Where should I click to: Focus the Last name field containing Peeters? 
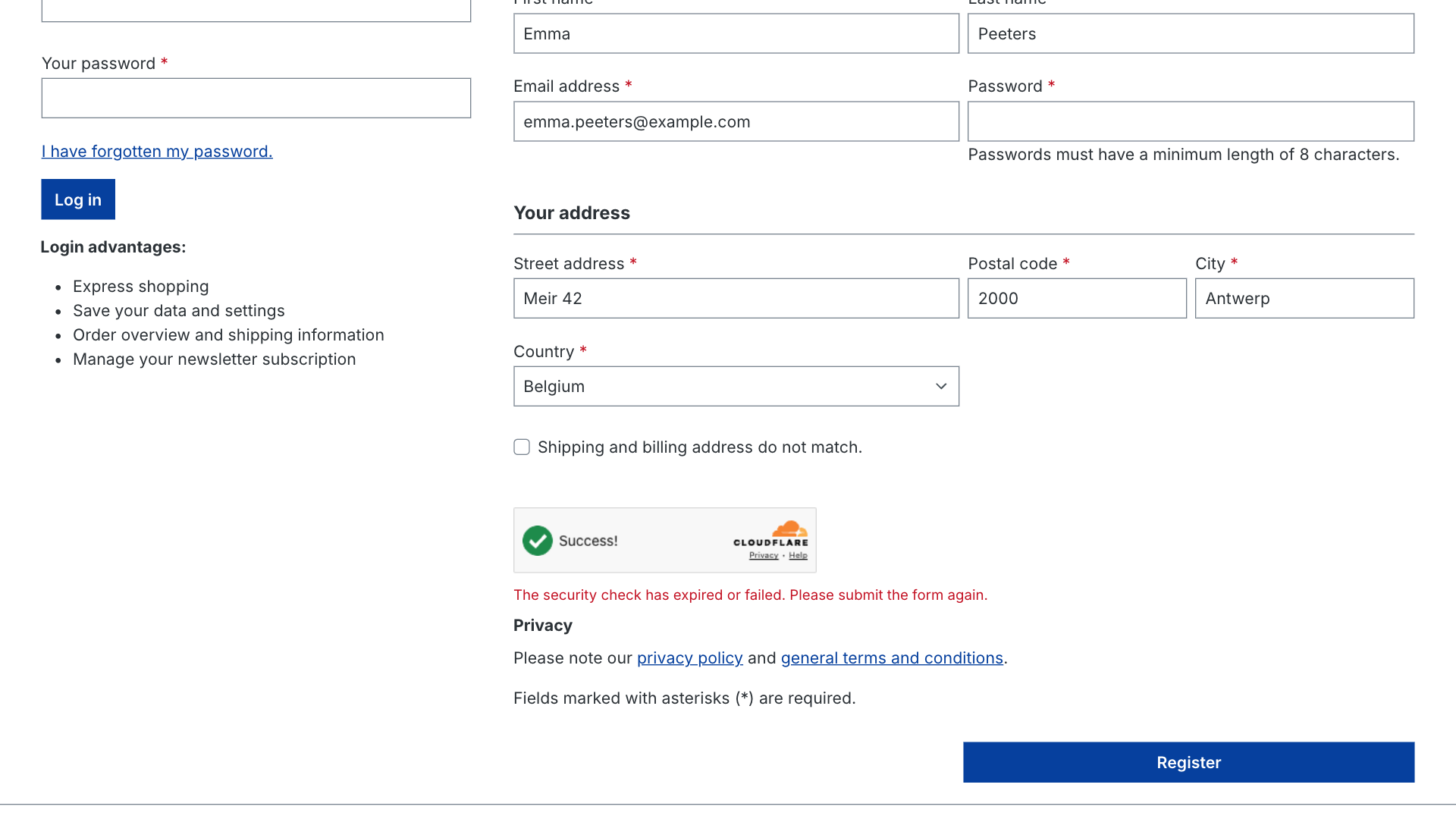1191,33
